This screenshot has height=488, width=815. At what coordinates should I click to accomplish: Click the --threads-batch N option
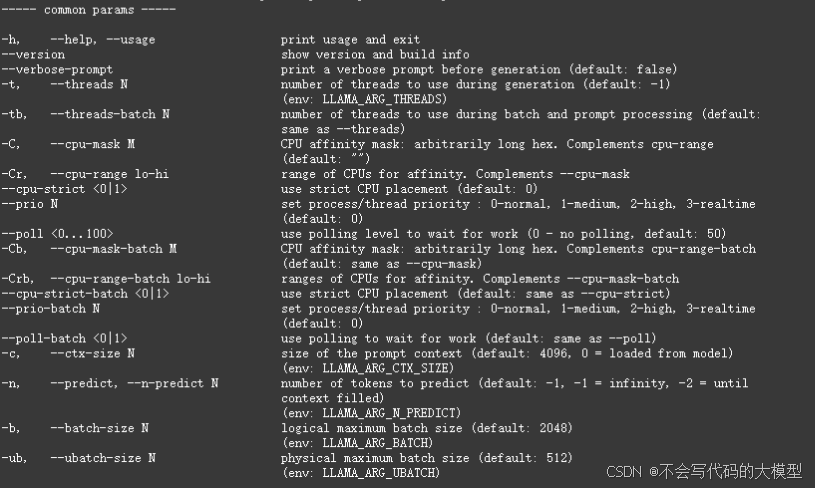tap(110, 114)
